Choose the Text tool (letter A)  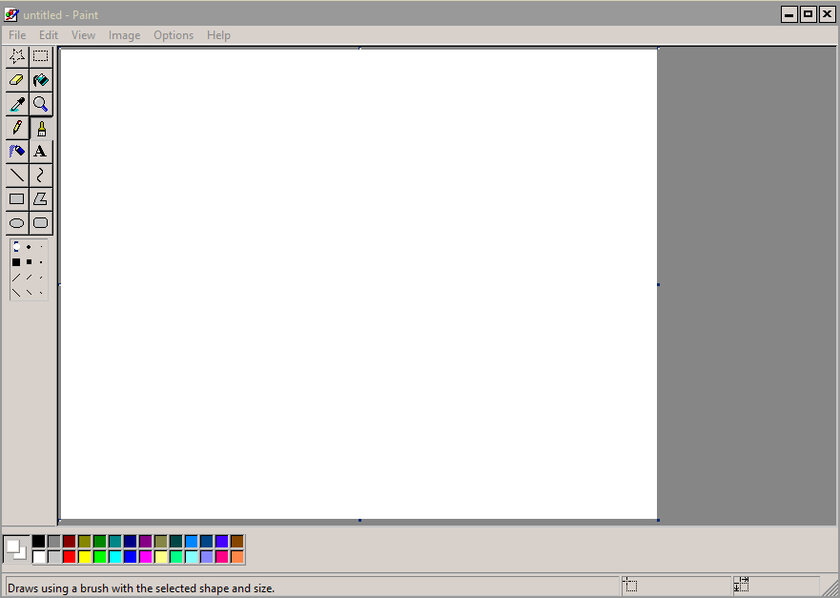tap(41, 152)
